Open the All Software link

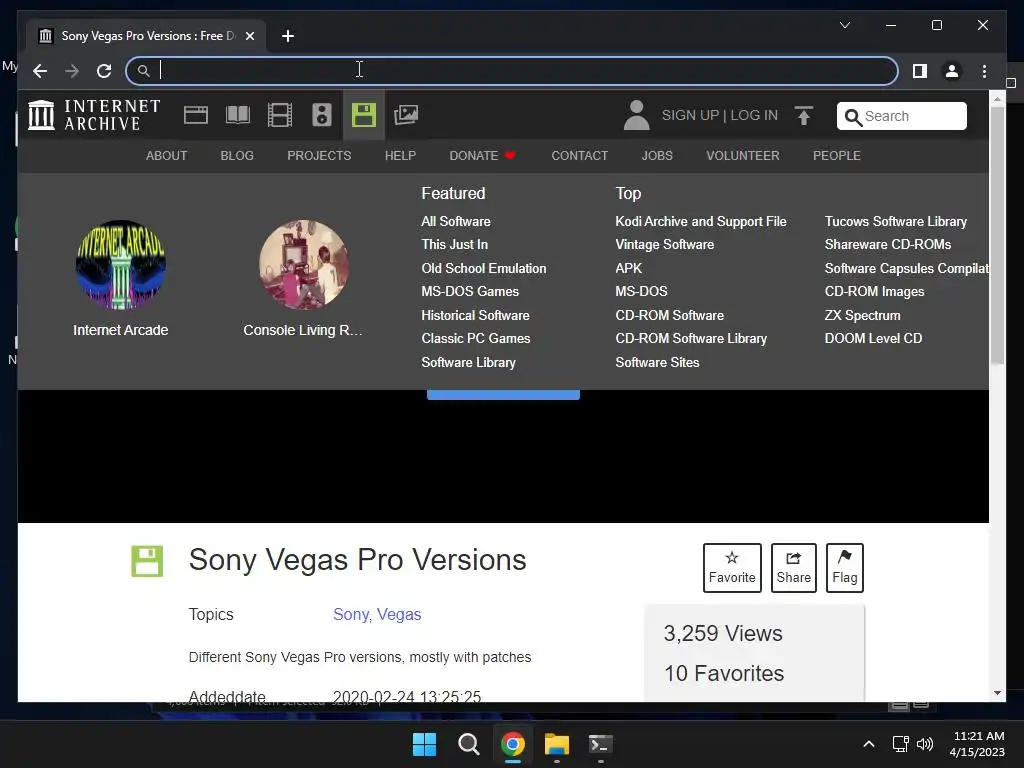coord(456,221)
